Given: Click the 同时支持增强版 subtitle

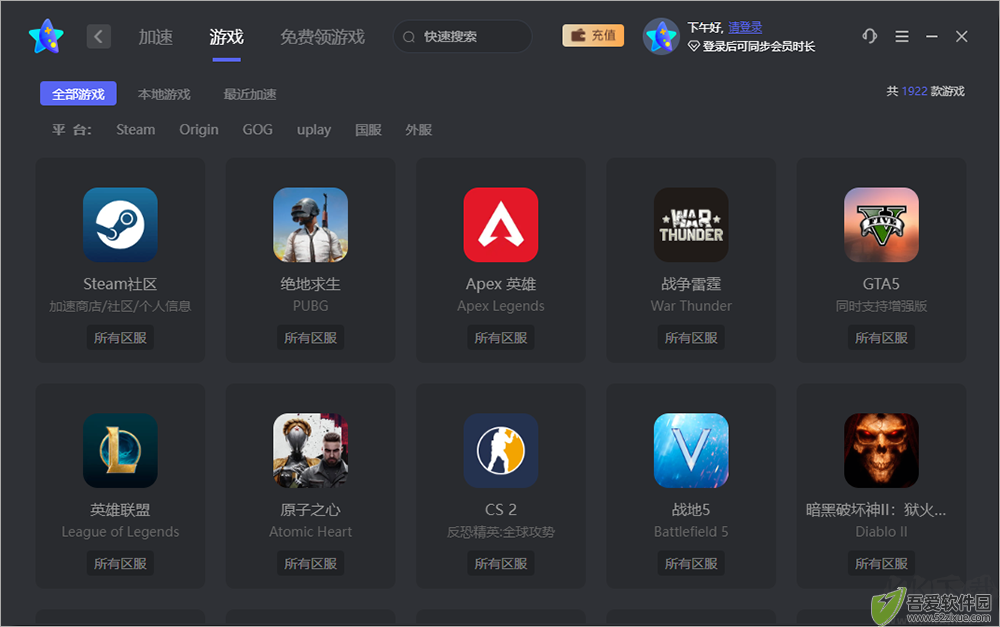Looking at the screenshot, I should tap(881, 306).
